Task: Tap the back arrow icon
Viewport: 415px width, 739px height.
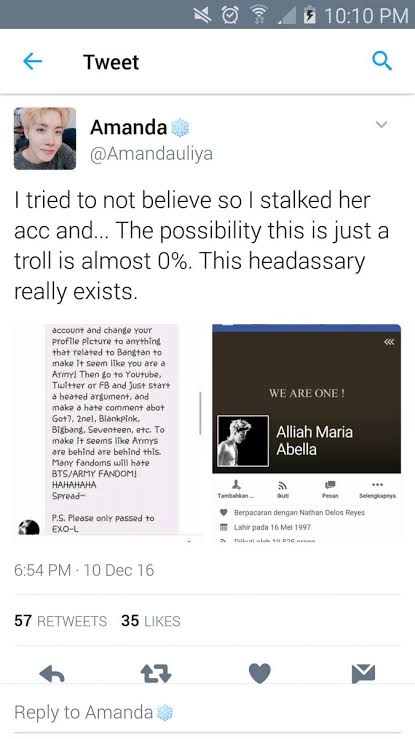Action: coord(33,61)
